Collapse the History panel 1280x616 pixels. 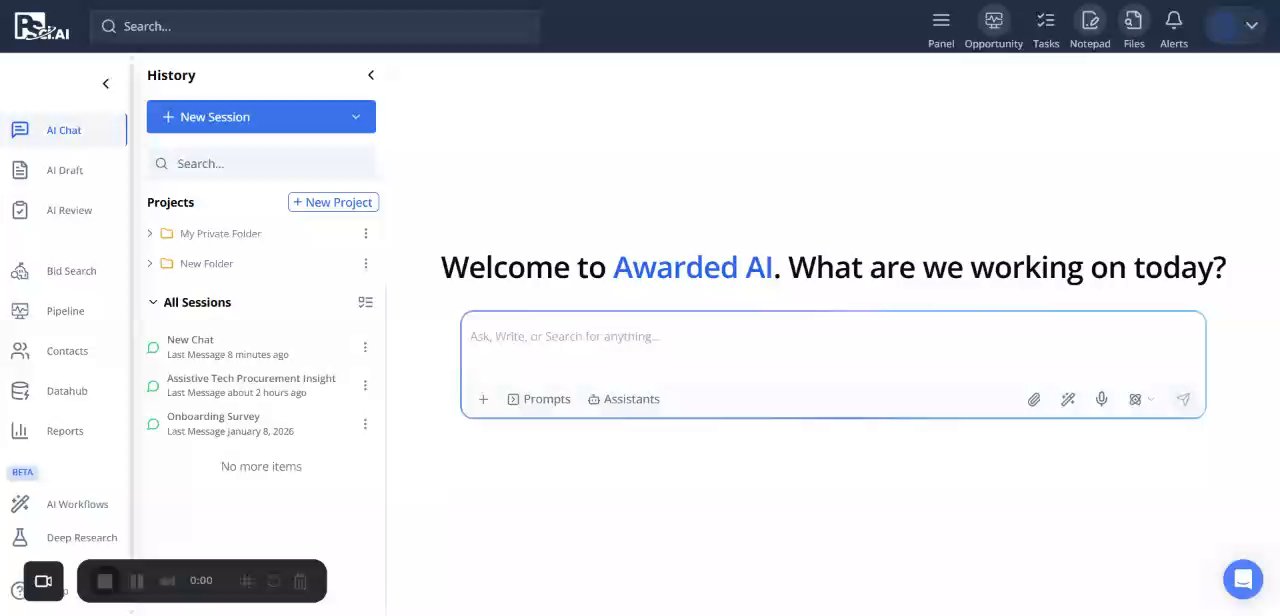tap(371, 75)
